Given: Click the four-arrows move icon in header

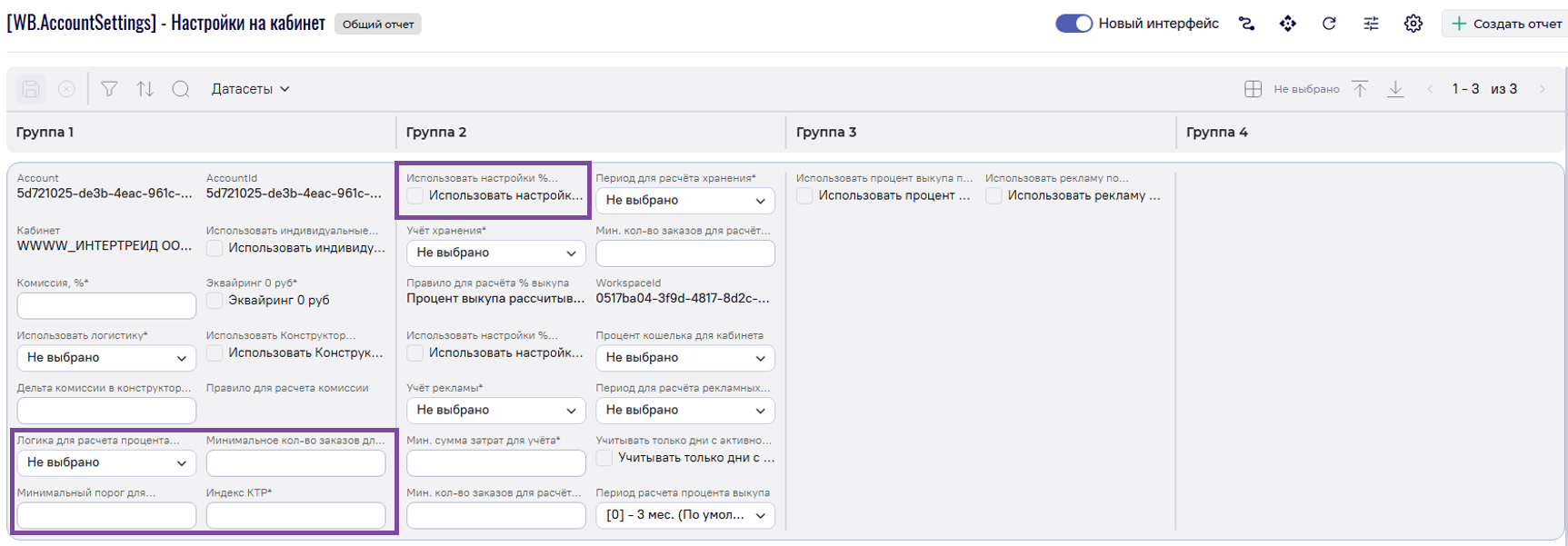Looking at the screenshot, I should coord(1287,24).
